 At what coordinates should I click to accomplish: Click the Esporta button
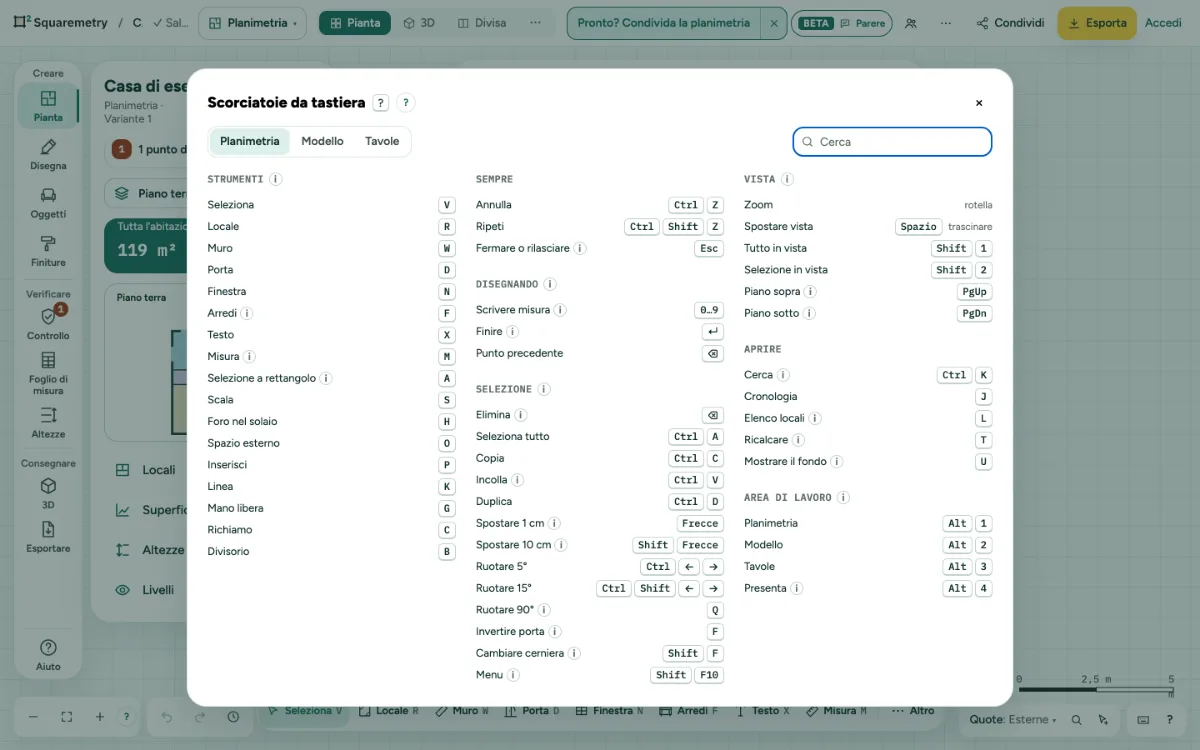coord(1097,23)
